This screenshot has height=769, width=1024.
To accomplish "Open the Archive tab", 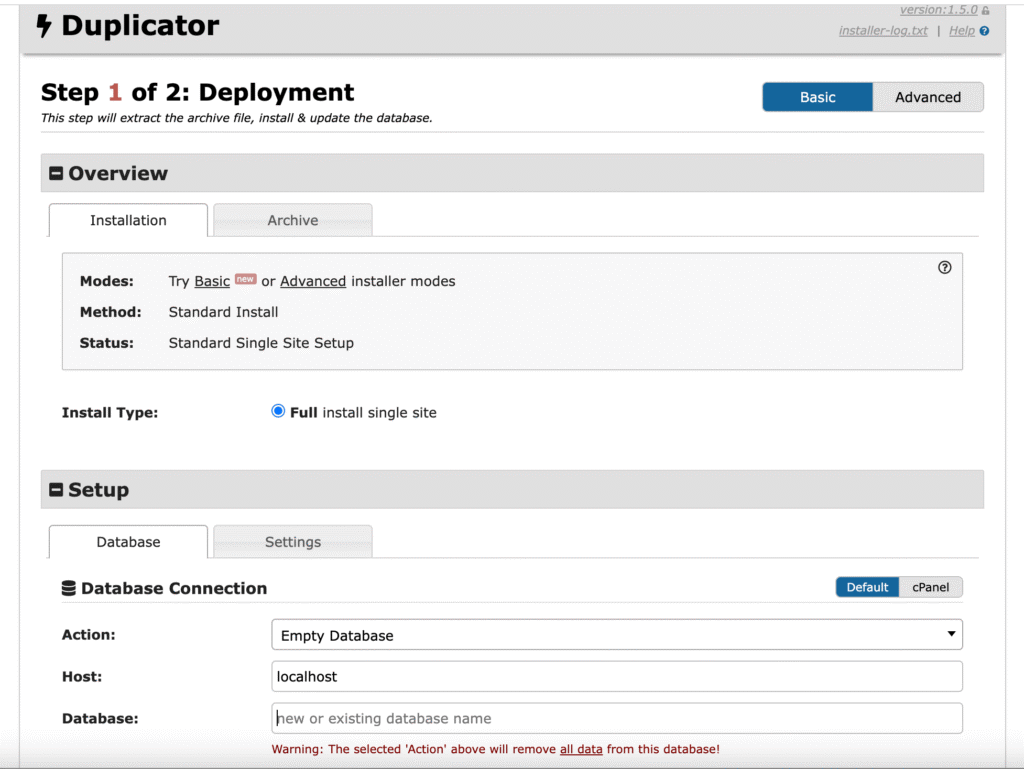I will (x=293, y=220).
